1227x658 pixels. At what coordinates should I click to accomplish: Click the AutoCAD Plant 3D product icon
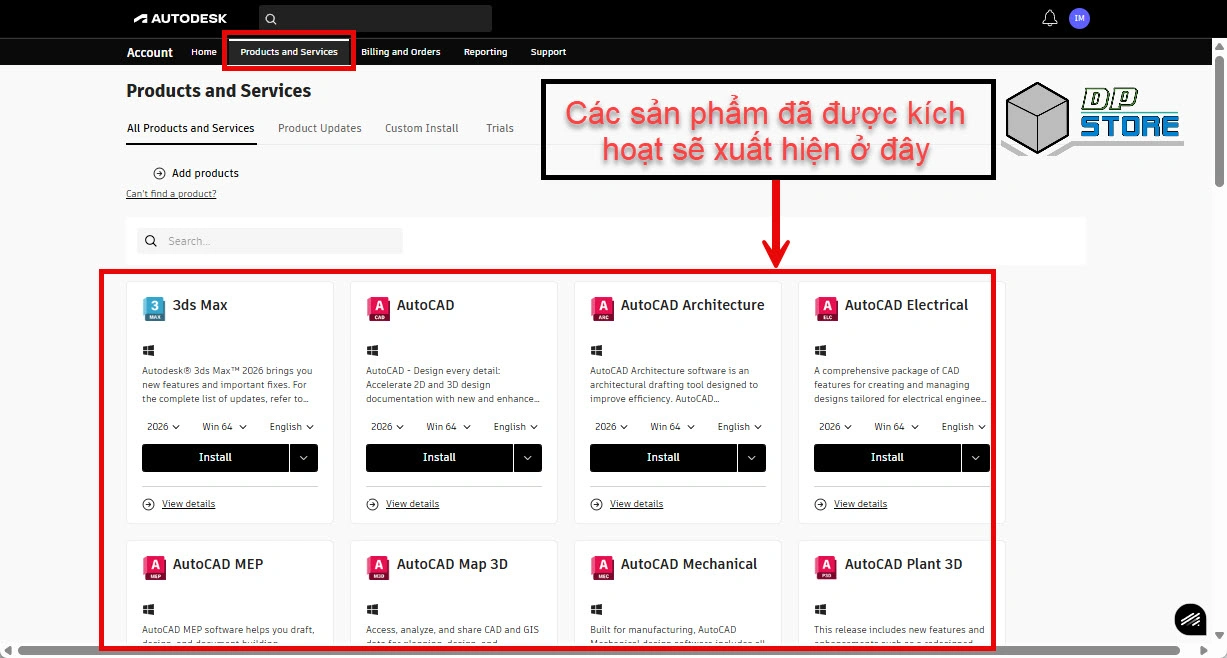click(x=826, y=567)
